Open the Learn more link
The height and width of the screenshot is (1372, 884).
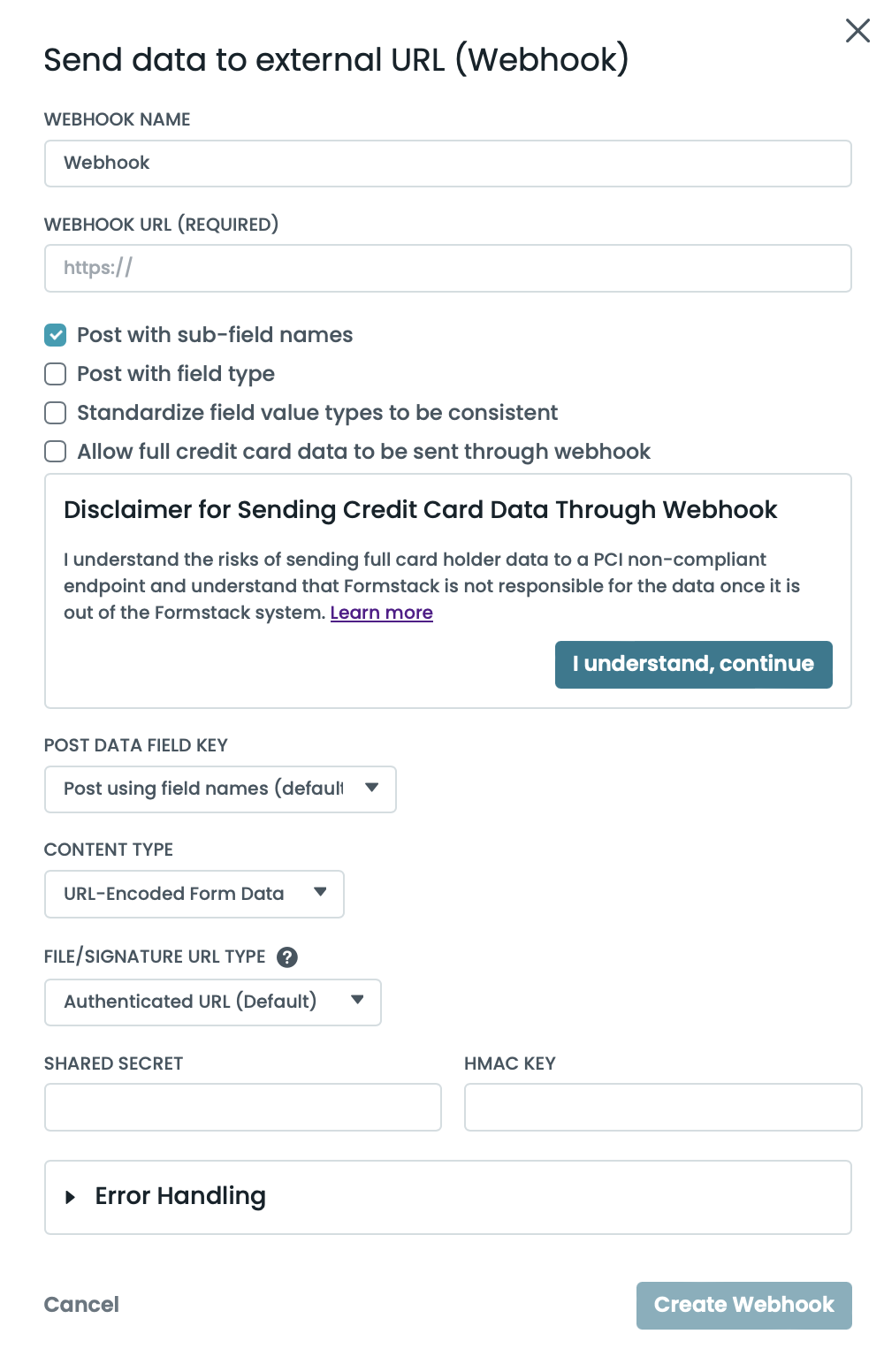[381, 614]
